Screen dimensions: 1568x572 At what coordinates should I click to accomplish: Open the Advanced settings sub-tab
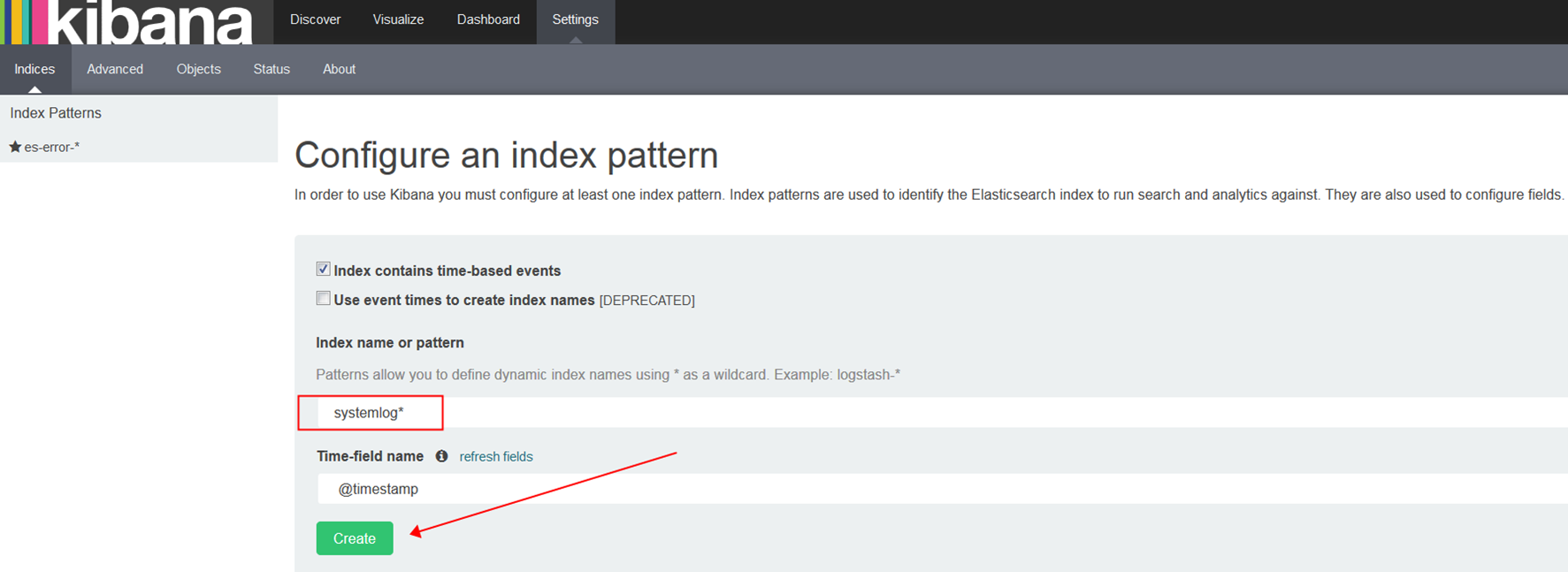point(115,69)
